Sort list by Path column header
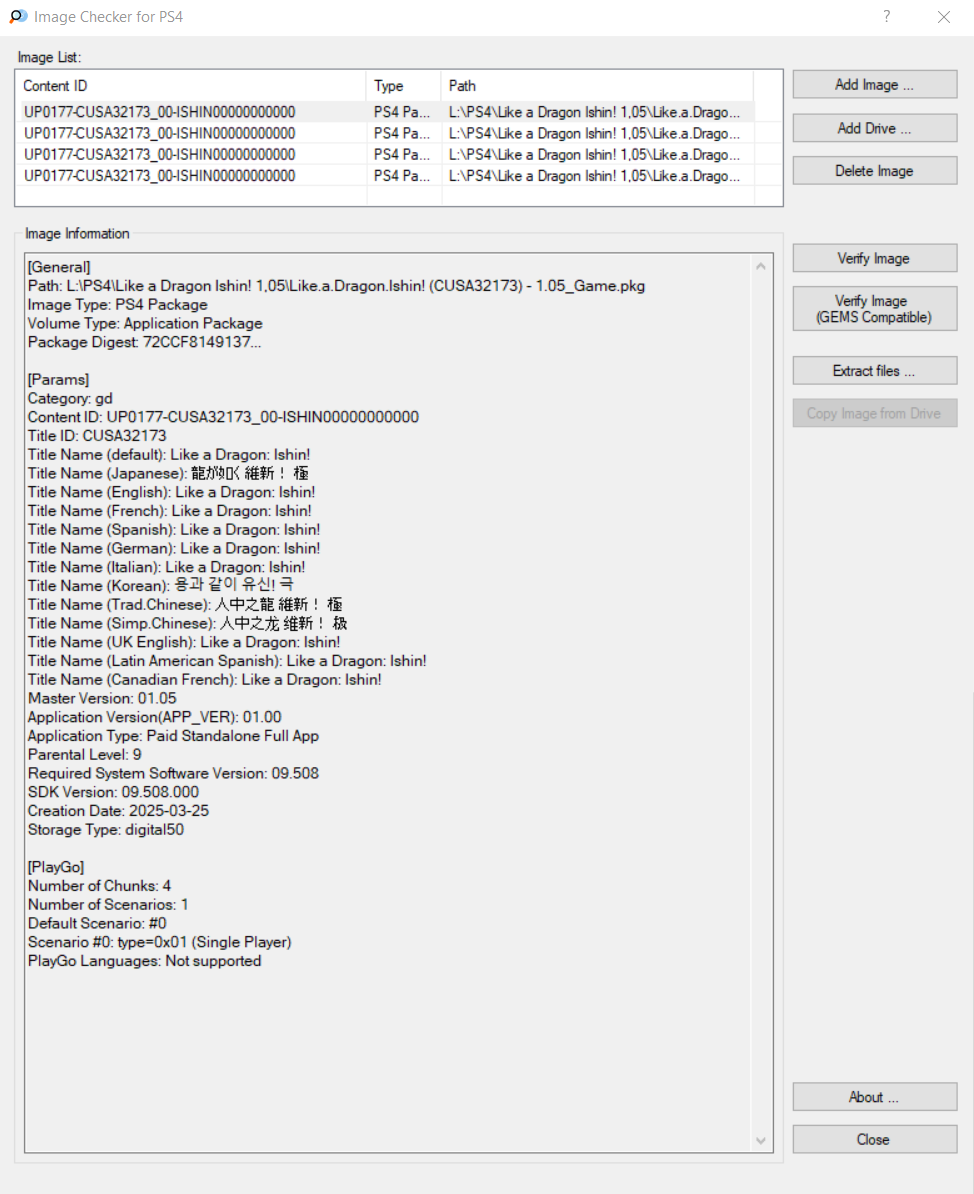The width and height of the screenshot is (974, 1194). [597, 86]
